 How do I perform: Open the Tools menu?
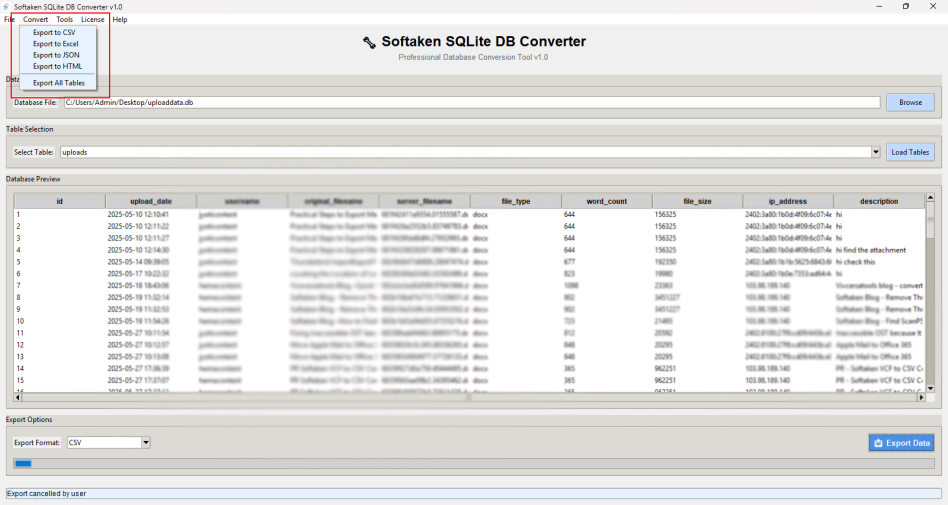[x=64, y=19]
